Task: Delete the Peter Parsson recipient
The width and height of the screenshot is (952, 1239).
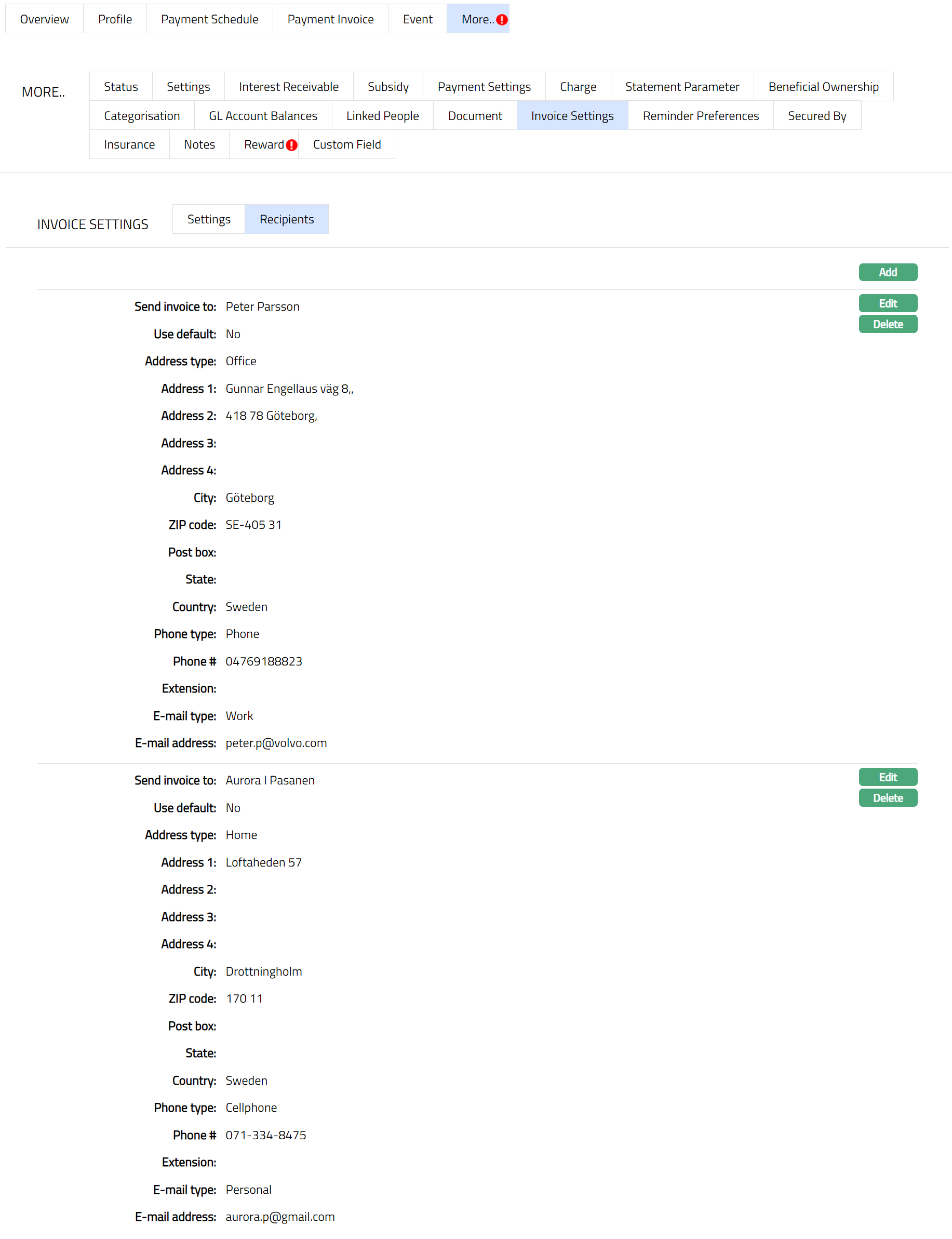Action: (888, 324)
